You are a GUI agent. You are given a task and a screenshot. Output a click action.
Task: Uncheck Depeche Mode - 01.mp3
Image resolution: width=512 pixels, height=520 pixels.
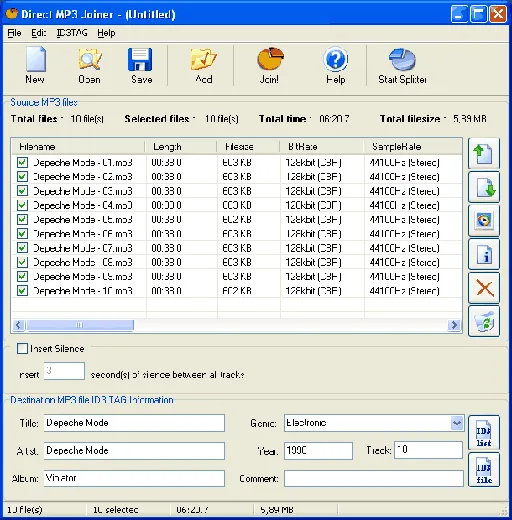(22, 162)
